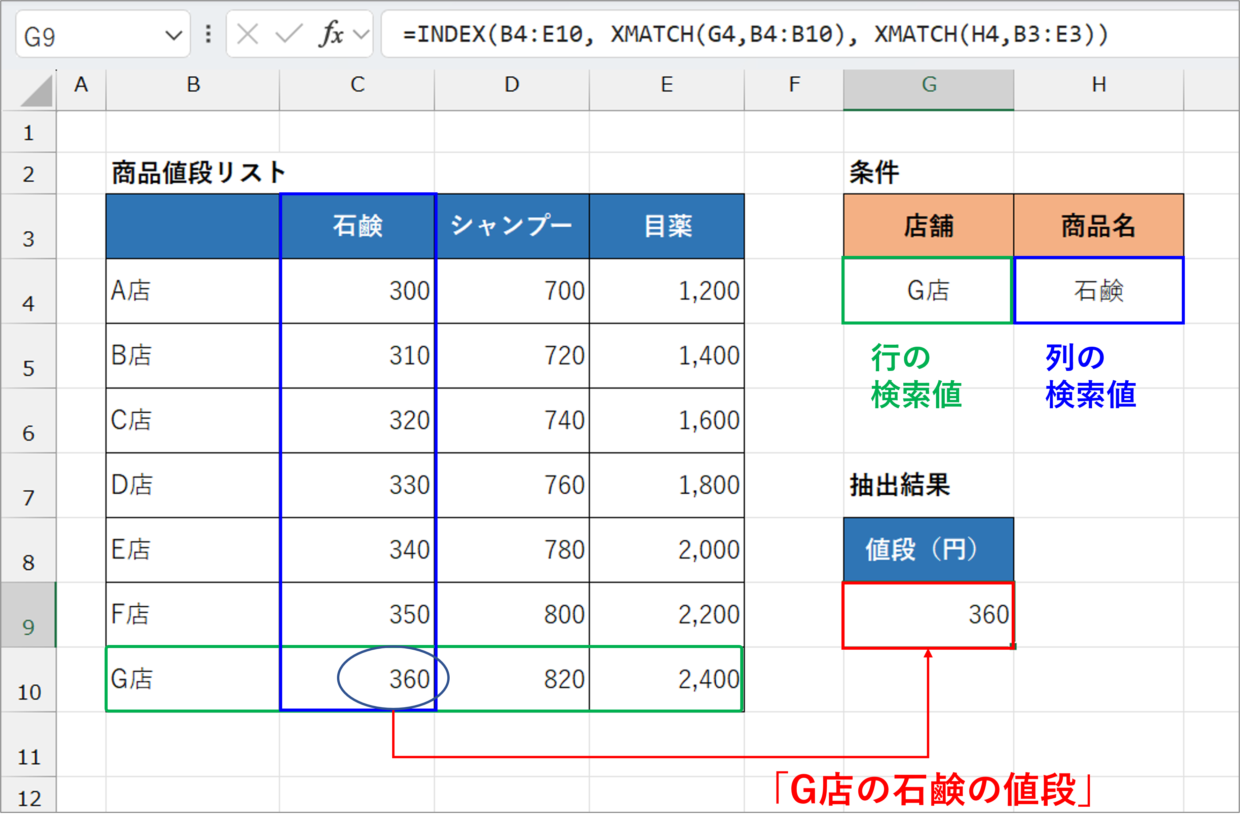Click the シャンプー header cell
The image size is (1240, 836).
pos(511,226)
